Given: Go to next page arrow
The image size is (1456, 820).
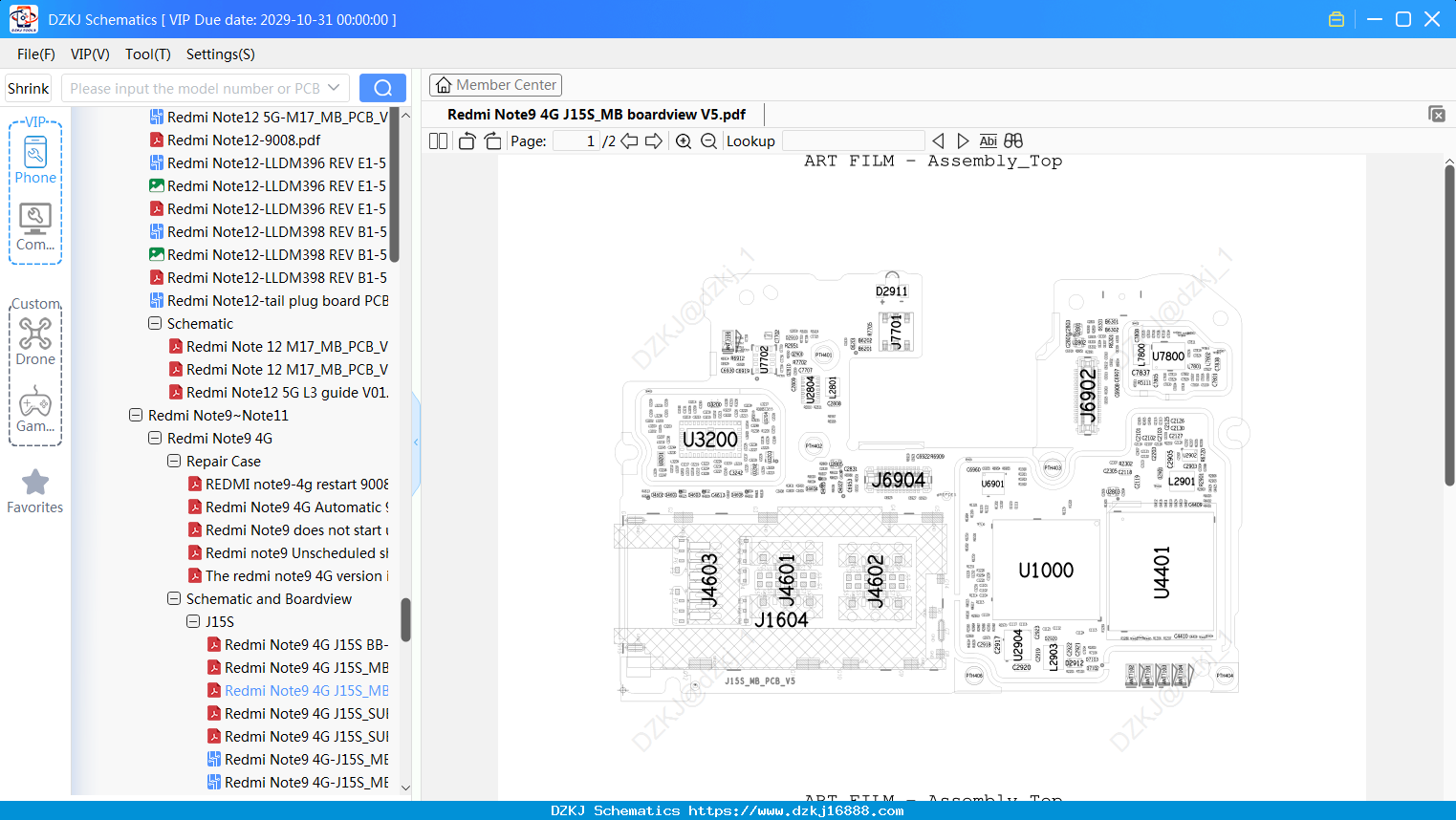Looking at the screenshot, I should click(654, 141).
